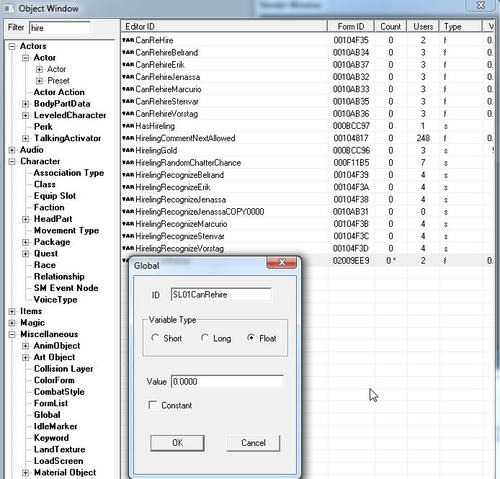This screenshot has width=500, height=479.
Task: Click the var icon beside HirelingGold
Action: coord(128,151)
